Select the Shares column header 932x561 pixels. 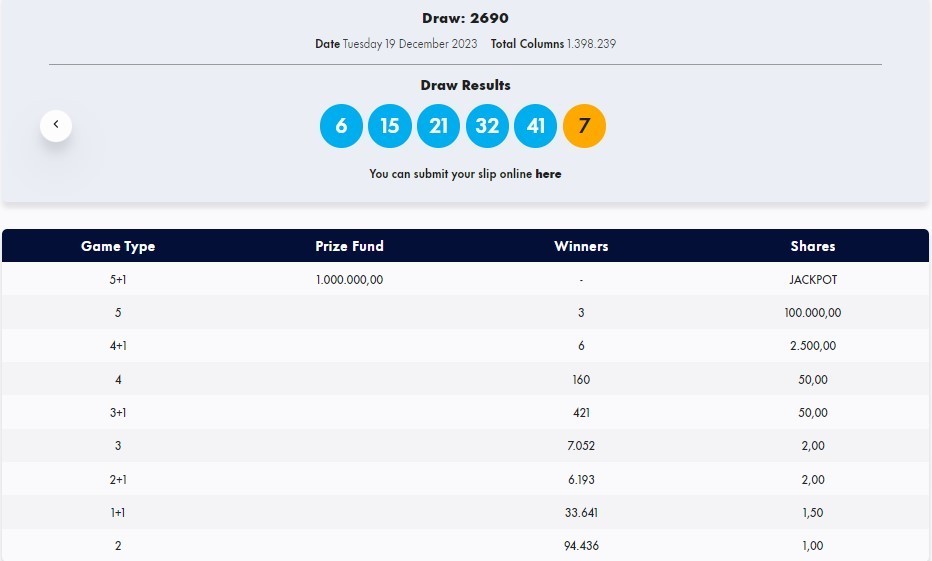pyautogui.click(x=812, y=246)
